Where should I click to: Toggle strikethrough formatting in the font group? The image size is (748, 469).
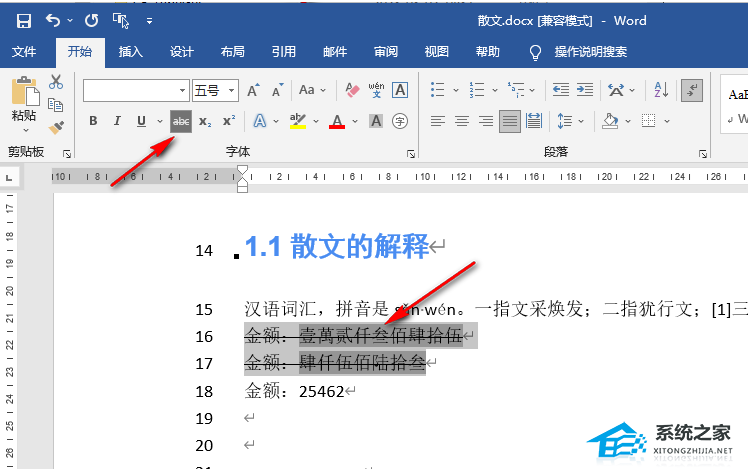(181, 121)
